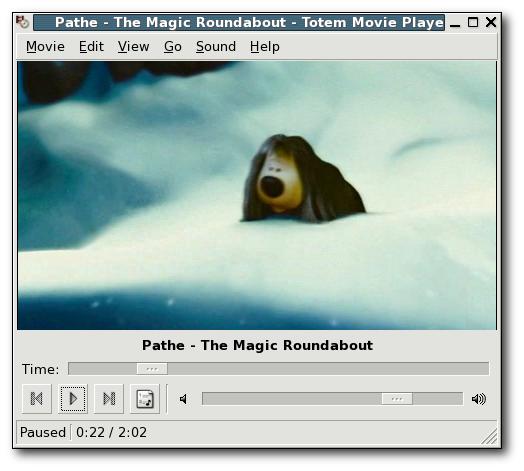Click the window resize grip in corner
The height and width of the screenshot is (471, 524).
tap(489, 437)
